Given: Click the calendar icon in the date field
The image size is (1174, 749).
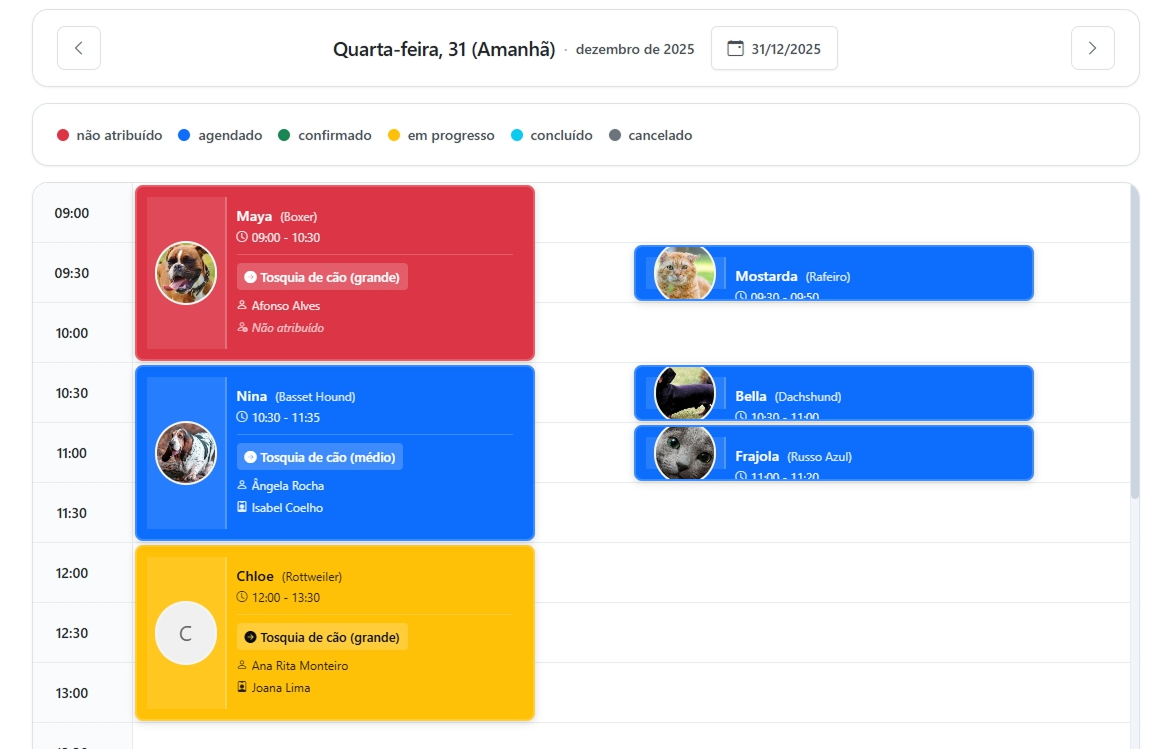Looking at the screenshot, I should click(x=737, y=47).
